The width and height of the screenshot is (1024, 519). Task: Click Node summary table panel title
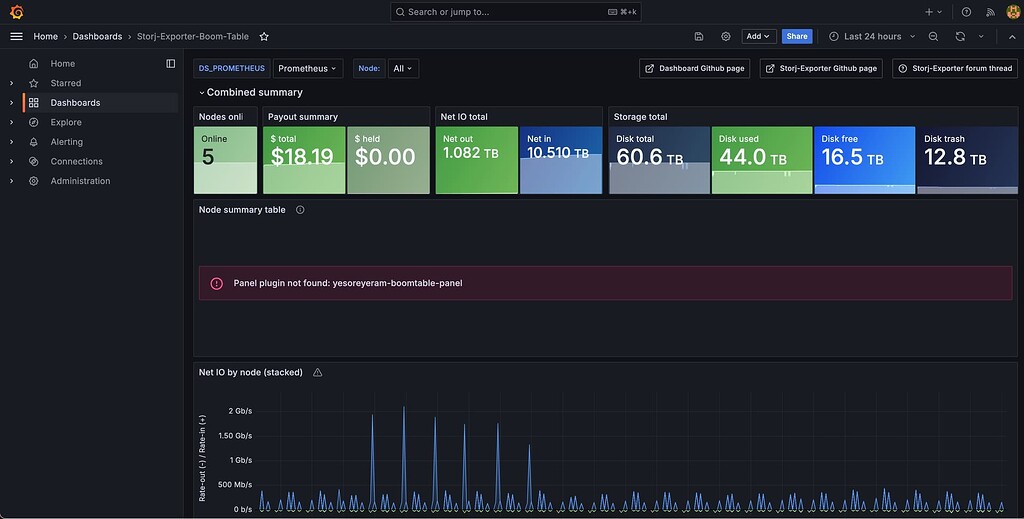[x=242, y=210]
